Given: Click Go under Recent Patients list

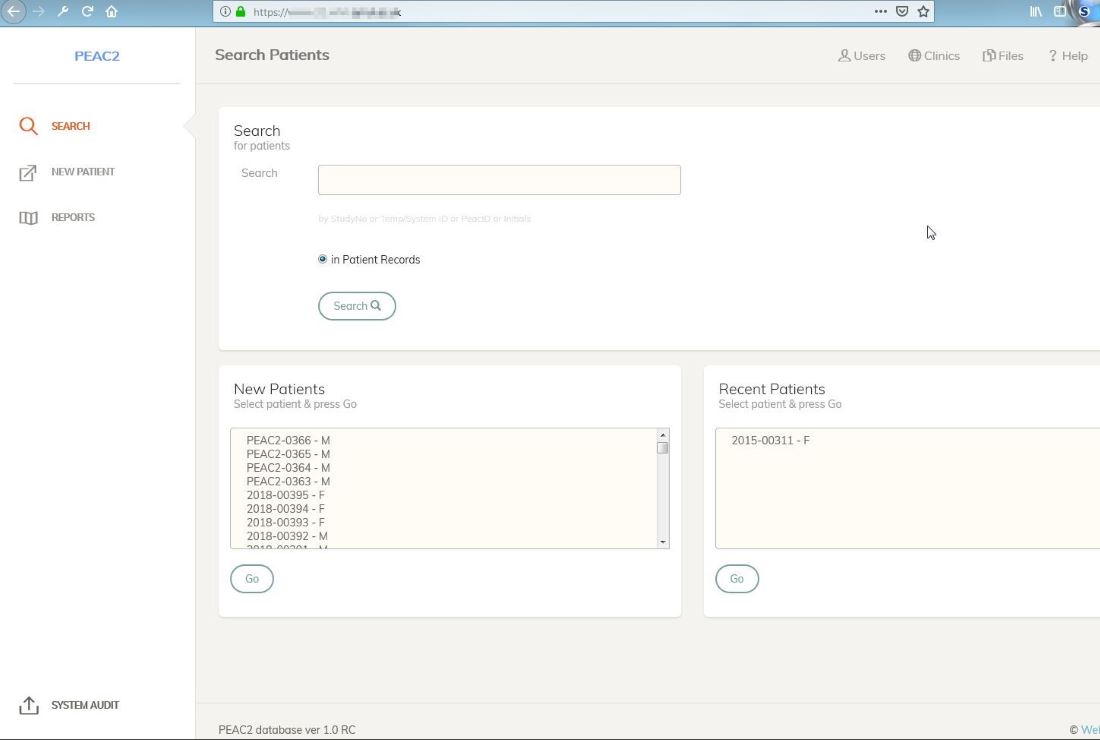Looking at the screenshot, I should 737,579.
